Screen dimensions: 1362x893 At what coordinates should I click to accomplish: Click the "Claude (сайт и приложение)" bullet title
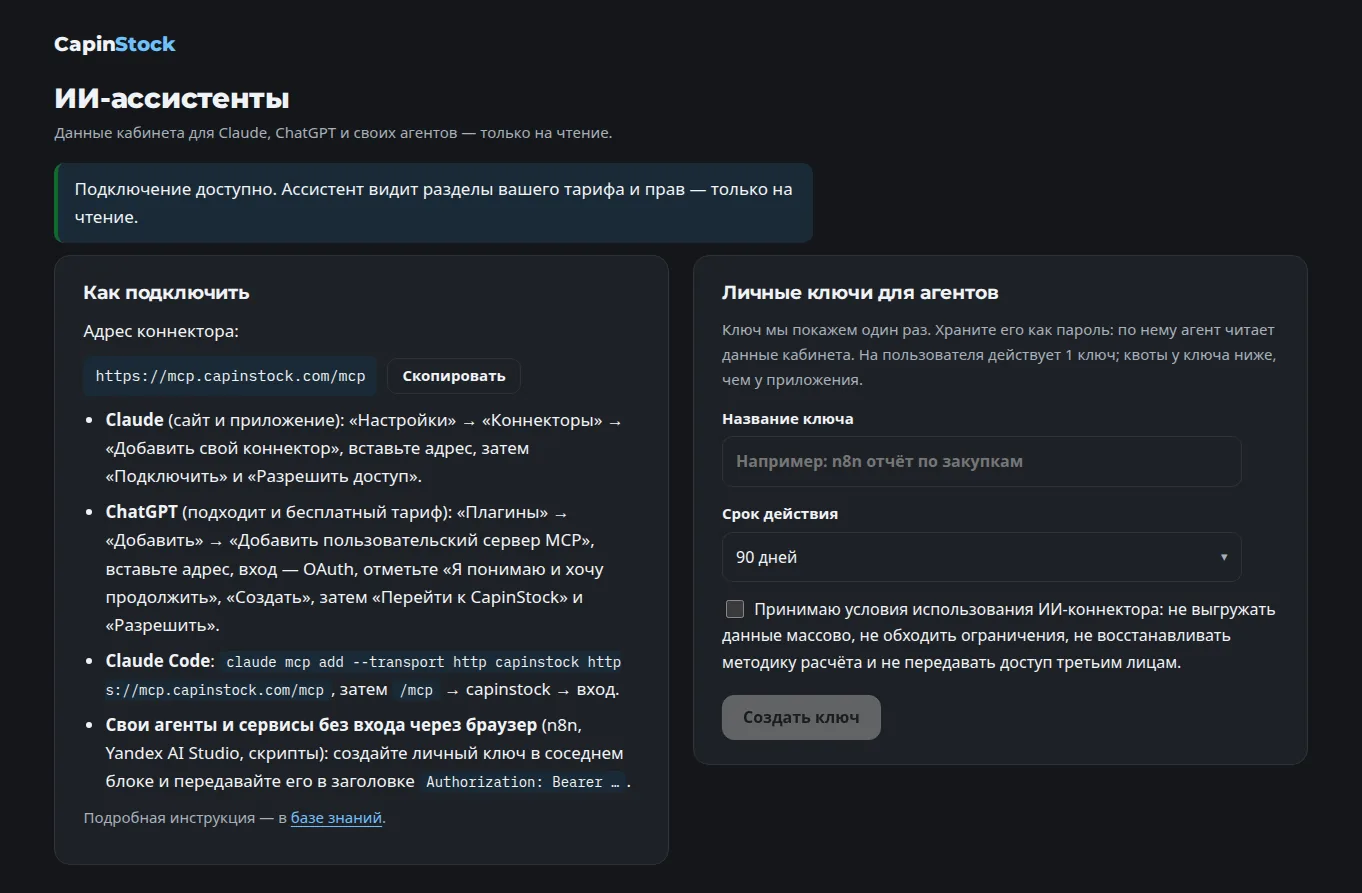(226, 421)
